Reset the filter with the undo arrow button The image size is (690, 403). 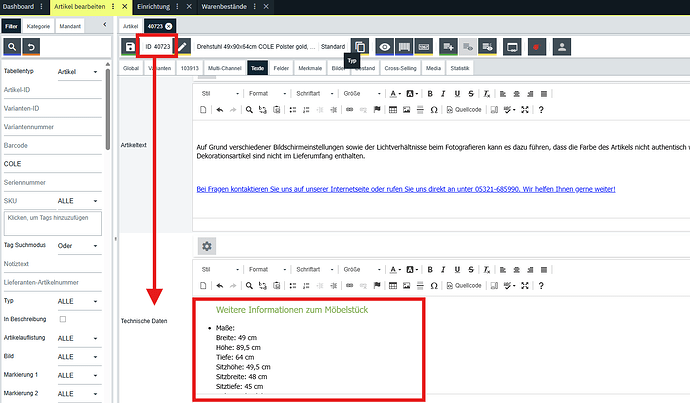click(32, 47)
